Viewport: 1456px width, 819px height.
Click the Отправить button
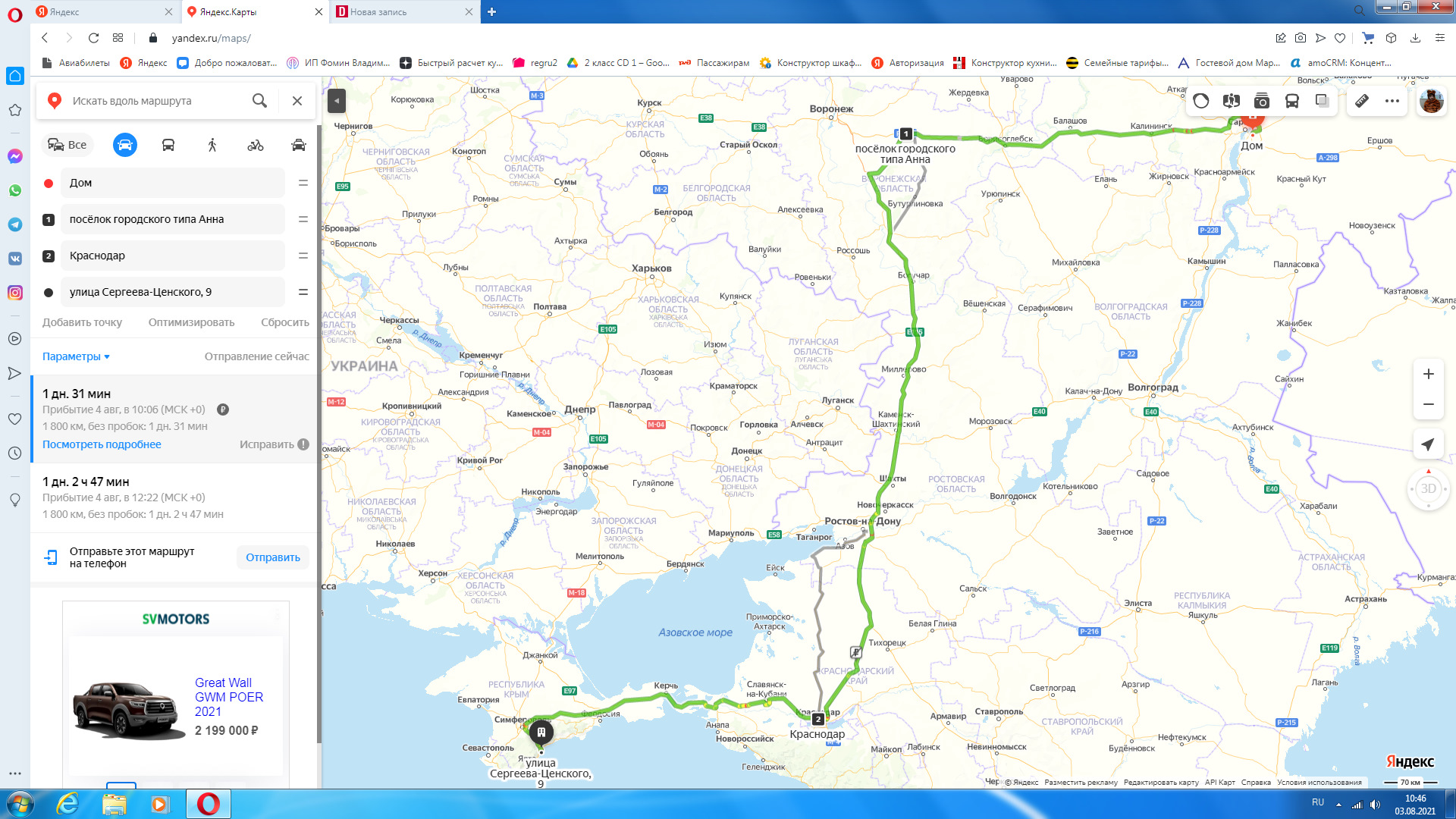[272, 557]
